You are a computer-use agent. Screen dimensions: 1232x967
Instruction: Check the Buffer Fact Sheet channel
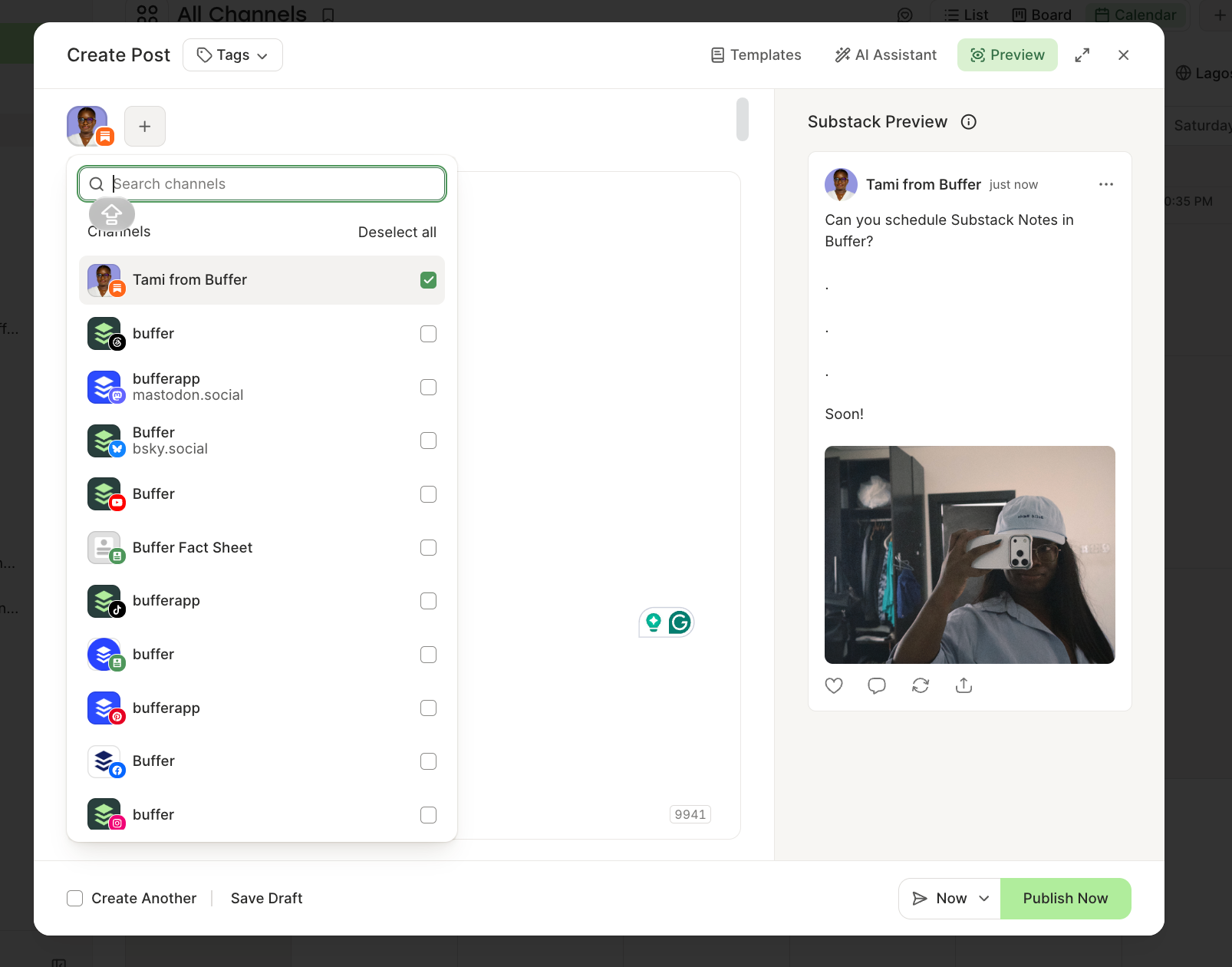(429, 548)
